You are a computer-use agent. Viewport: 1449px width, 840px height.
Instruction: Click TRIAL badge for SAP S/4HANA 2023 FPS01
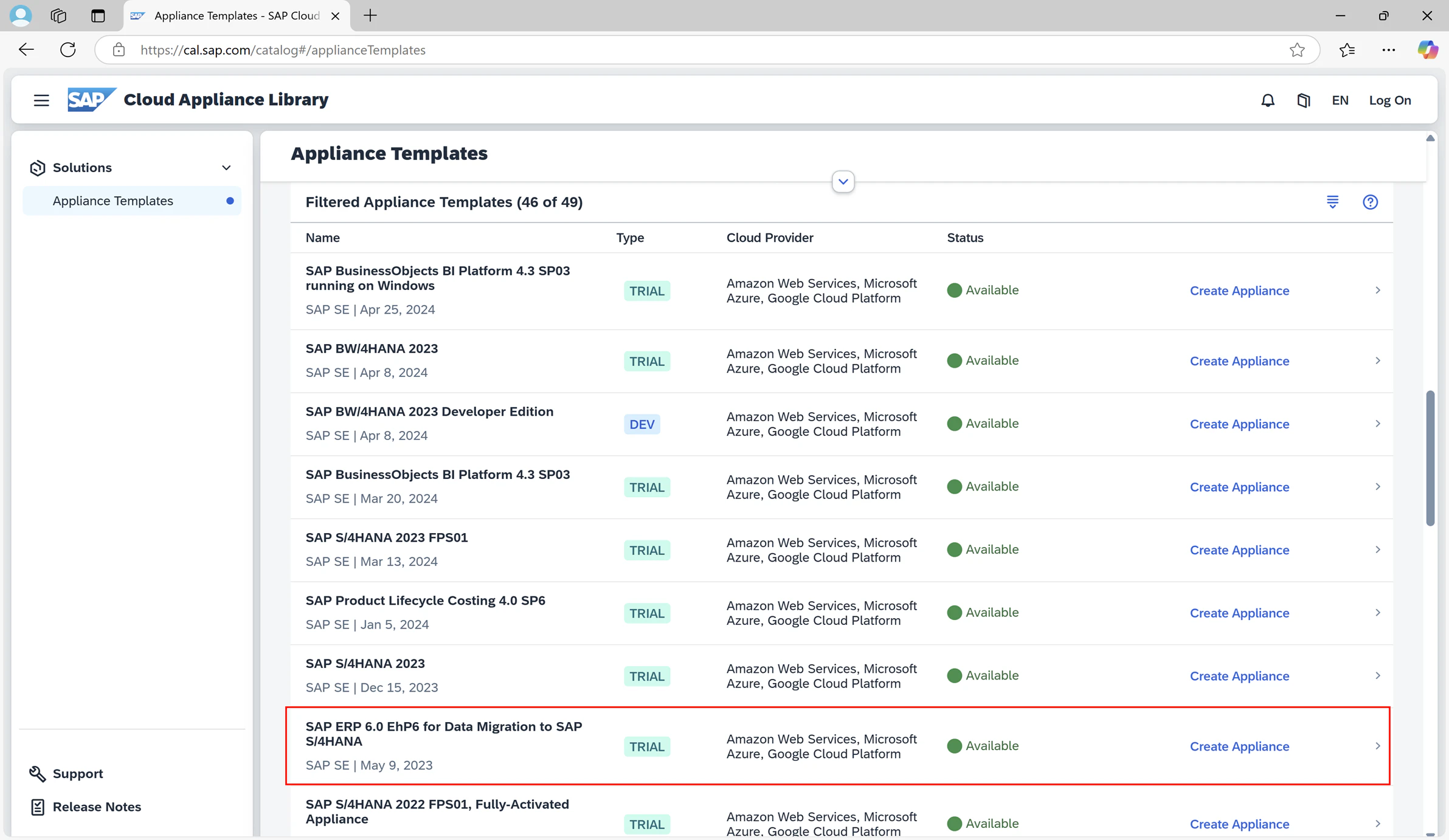point(646,550)
